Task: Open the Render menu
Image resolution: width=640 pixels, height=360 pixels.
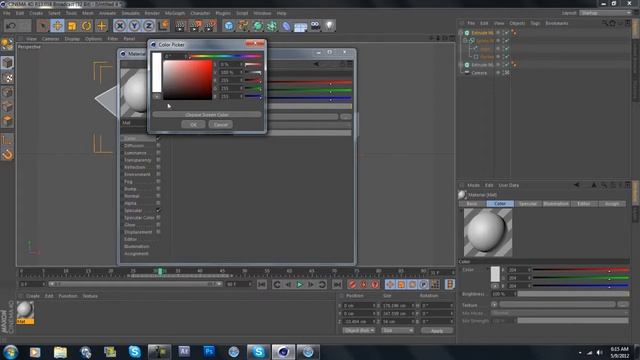Action: [x=152, y=13]
